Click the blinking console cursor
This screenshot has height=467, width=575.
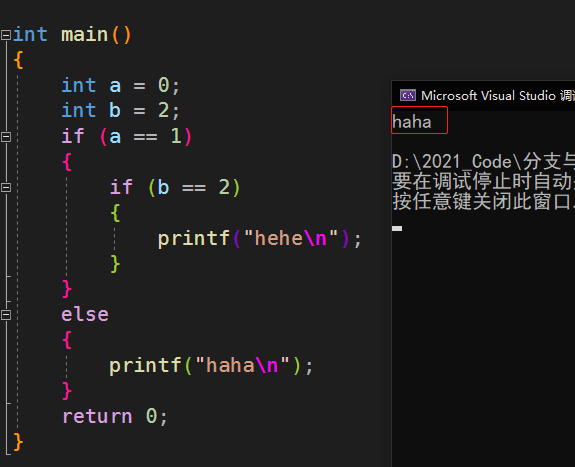[397, 229]
